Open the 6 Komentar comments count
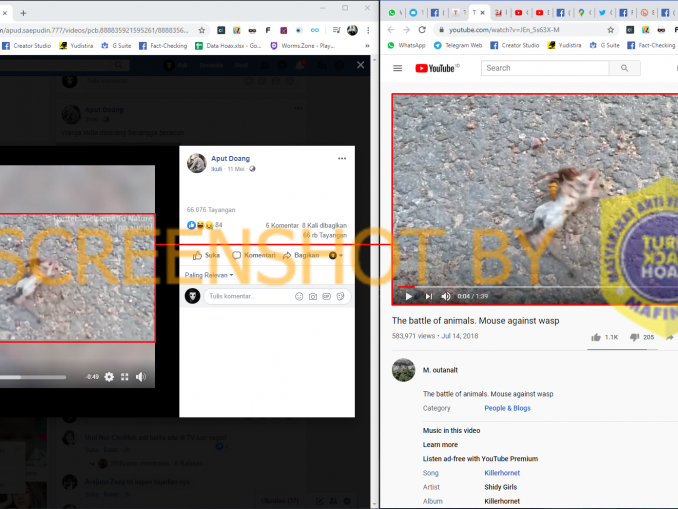This screenshot has height=509, width=678. [282, 225]
